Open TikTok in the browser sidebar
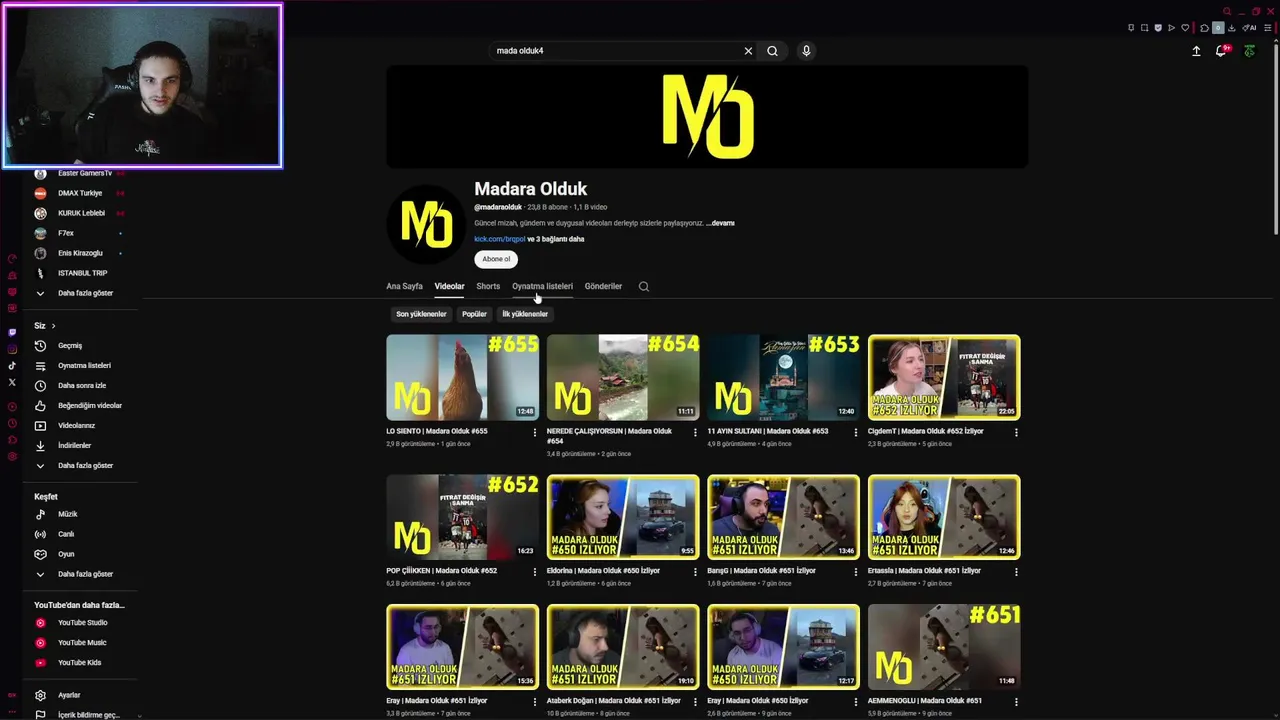This screenshot has height=720, width=1280. [12, 366]
